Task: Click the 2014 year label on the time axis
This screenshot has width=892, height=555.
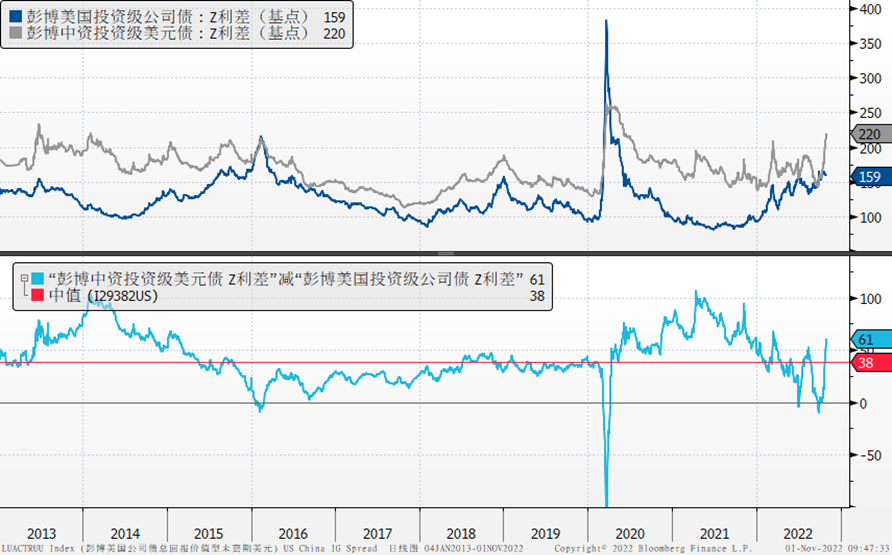Action: click(125, 534)
